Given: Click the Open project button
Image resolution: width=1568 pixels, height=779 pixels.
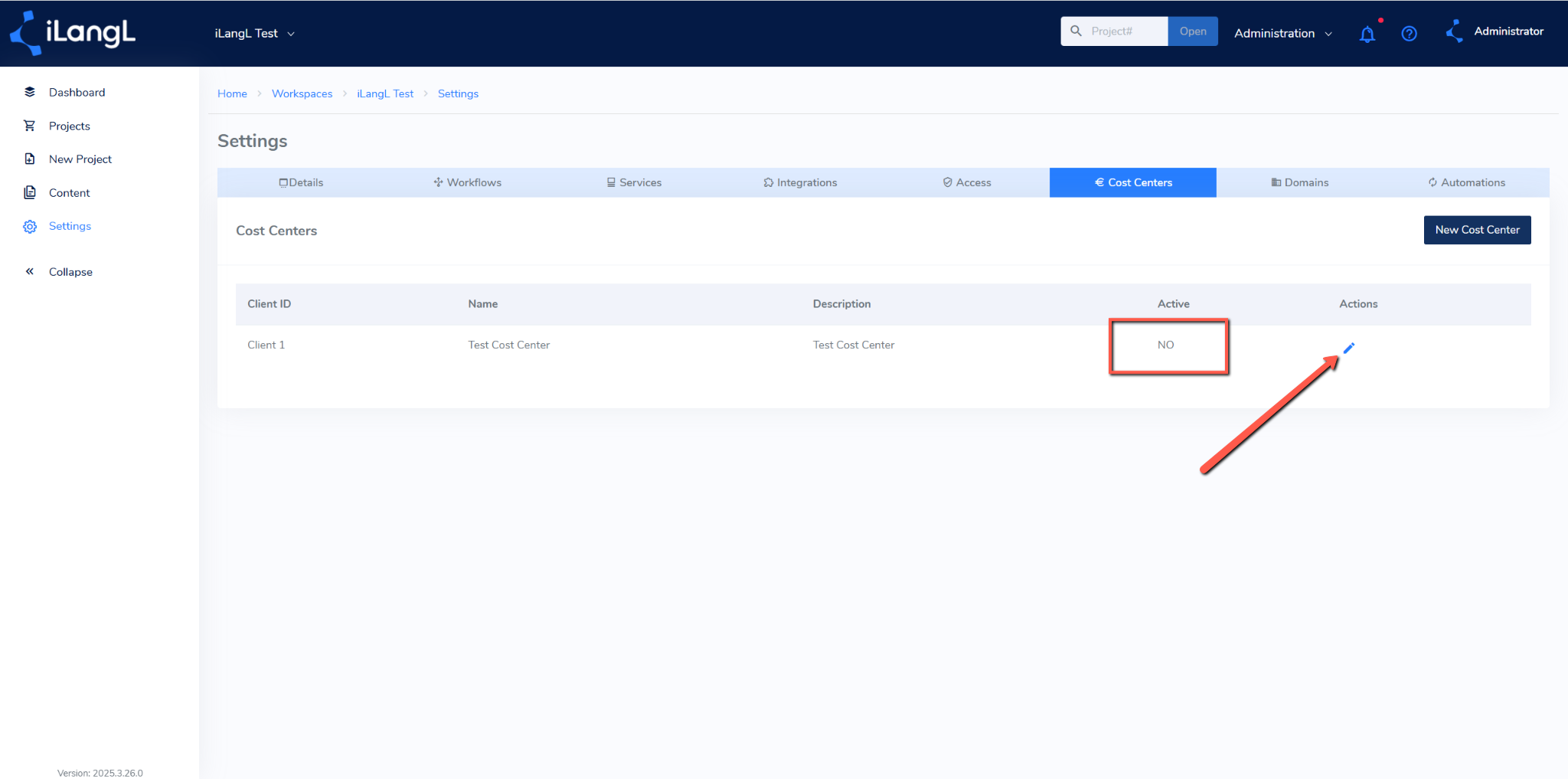Looking at the screenshot, I should [x=1193, y=31].
